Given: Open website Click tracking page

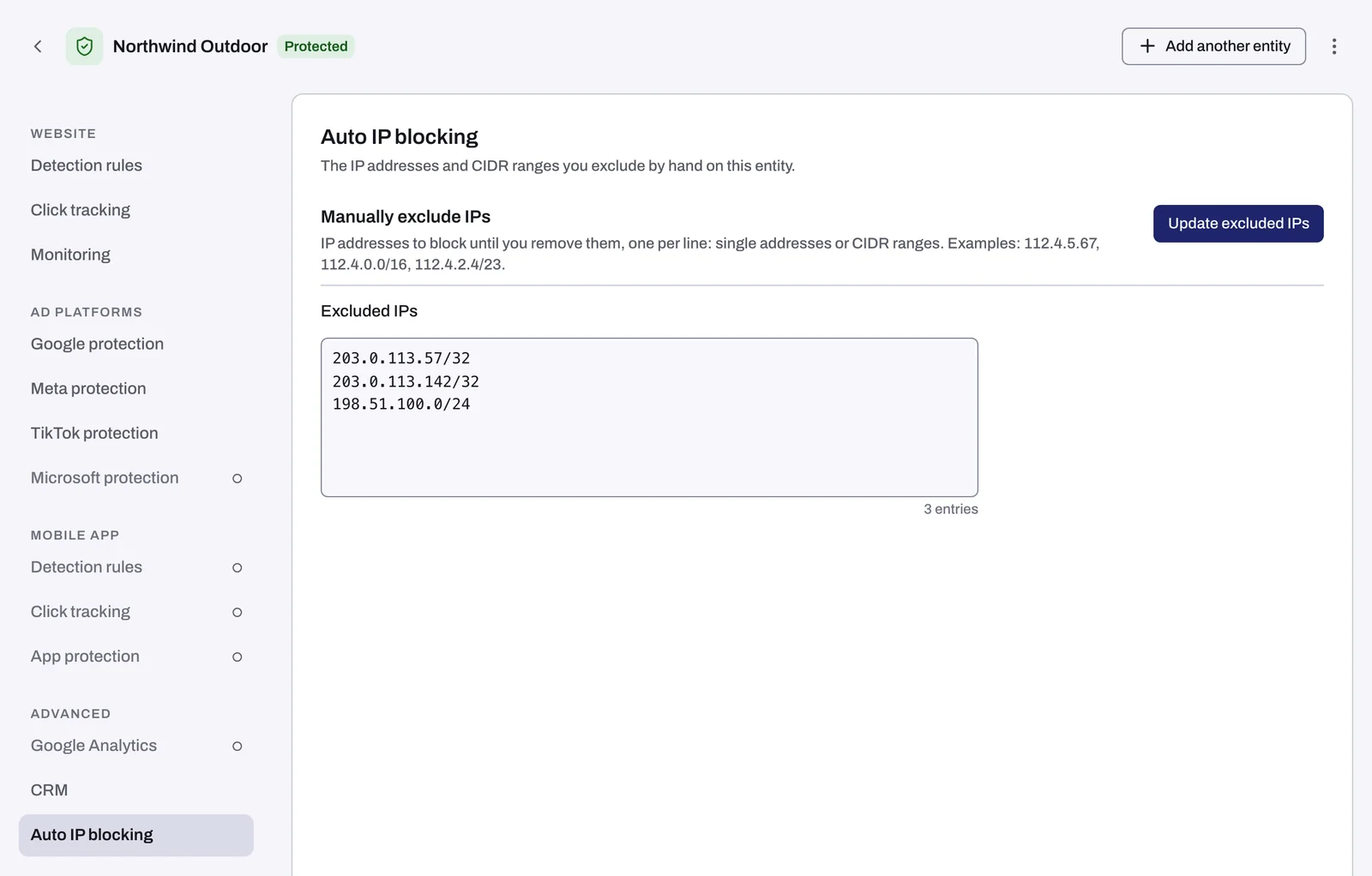Looking at the screenshot, I should tap(81, 210).
